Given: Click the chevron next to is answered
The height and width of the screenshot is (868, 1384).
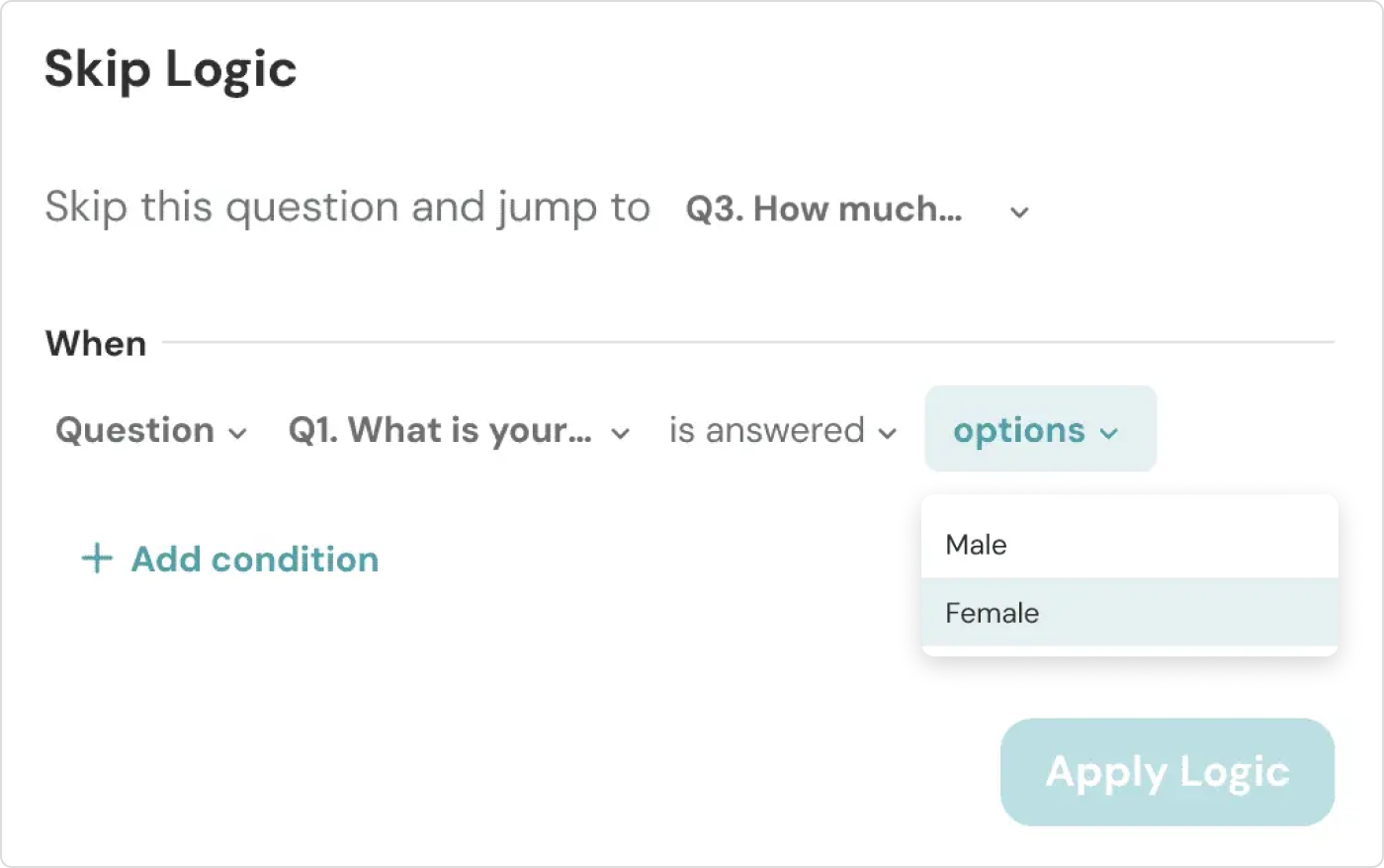Looking at the screenshot, I should (x=890, y=432).
